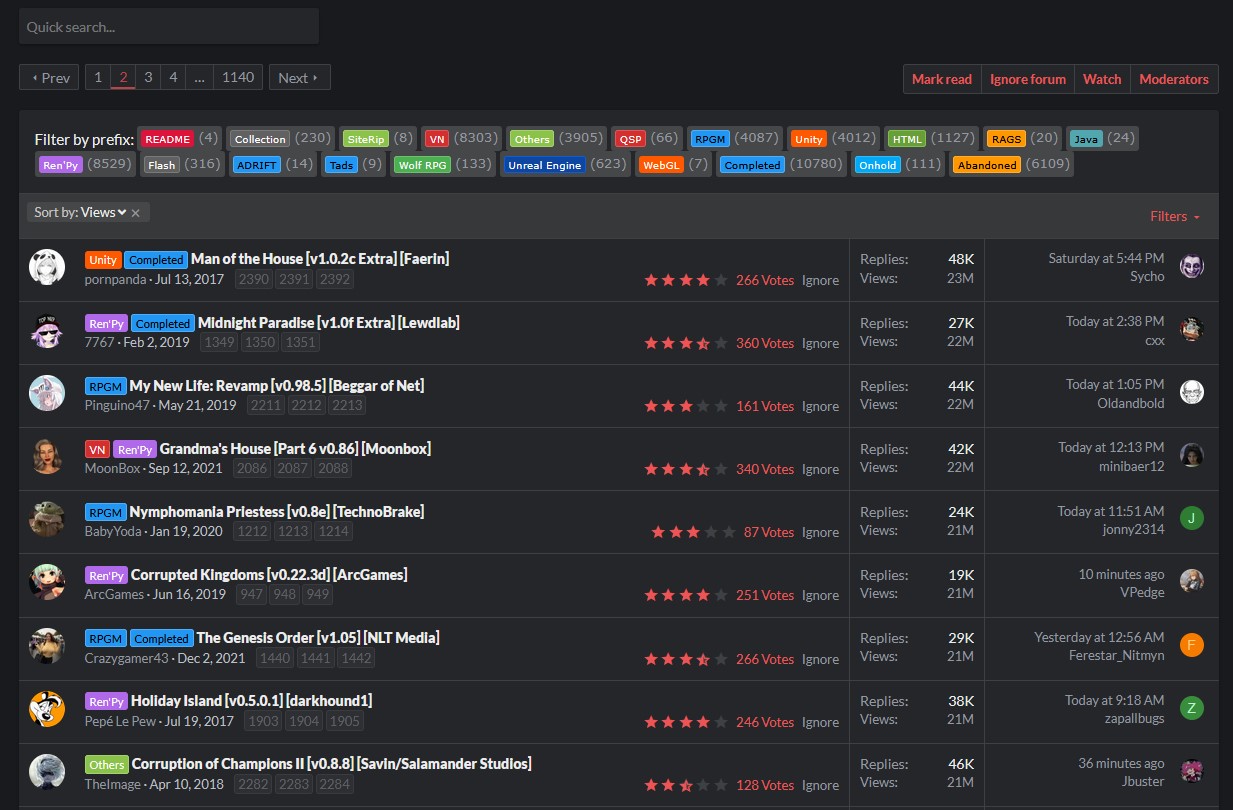Open page 949 of Corrupted Kingdoms
This screenshot has height=810, width=1233.
pos(318,594)
